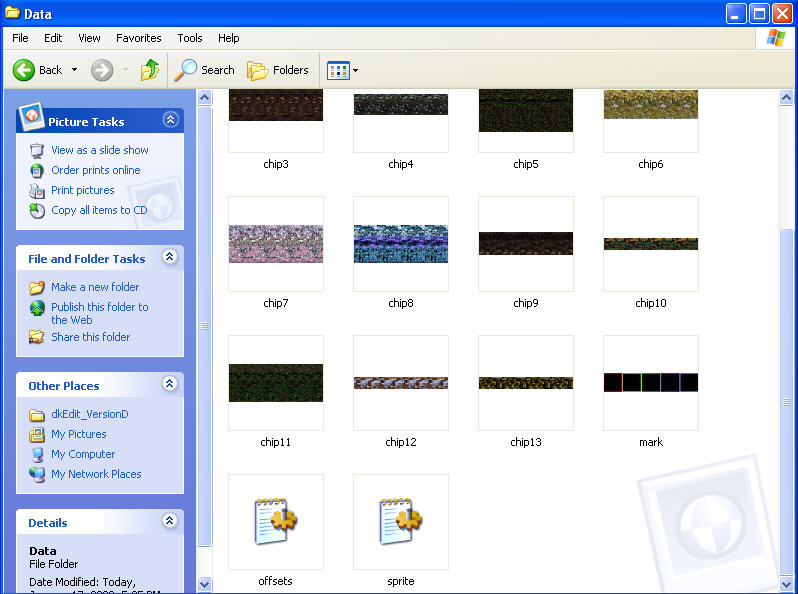798x594 pixels.
Task: Click View as a slide show link
Action: click(99, 150)
